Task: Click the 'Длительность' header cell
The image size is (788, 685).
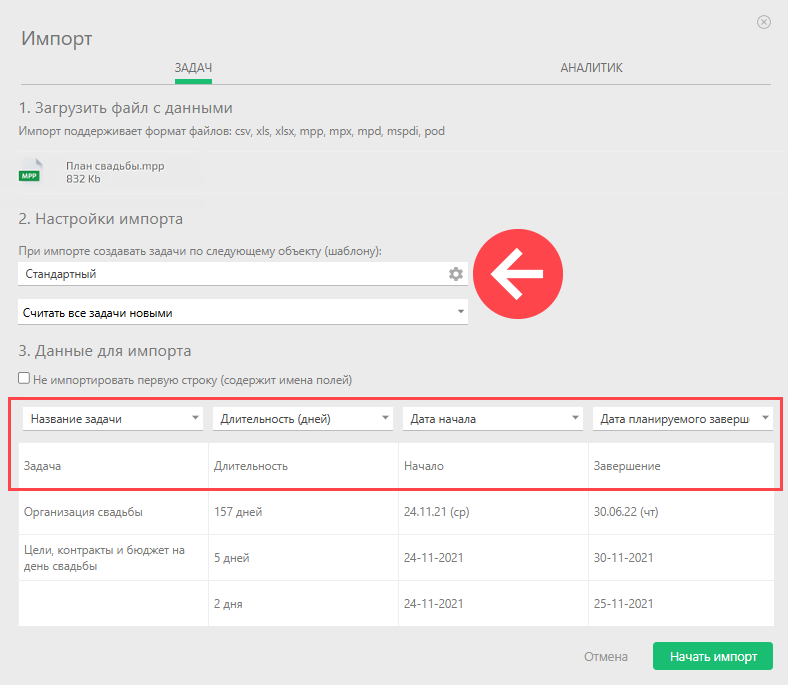Action: [304, 466]
